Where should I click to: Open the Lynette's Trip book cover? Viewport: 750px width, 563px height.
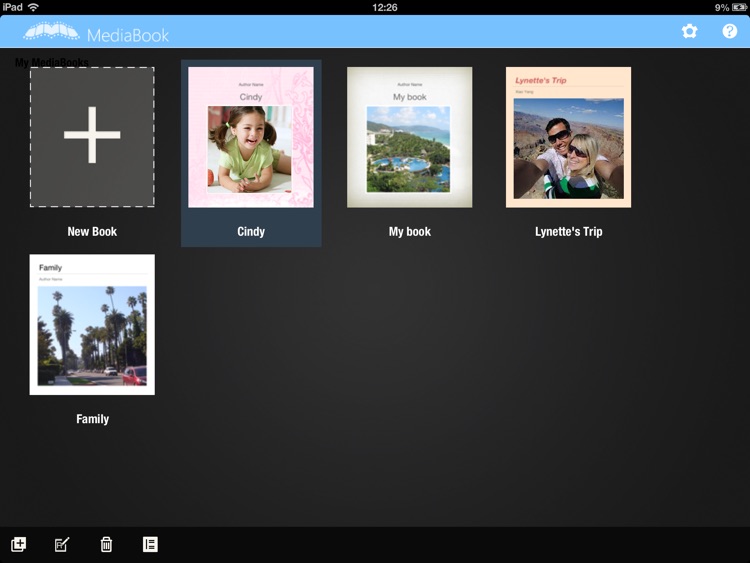[x=568, y=137]
